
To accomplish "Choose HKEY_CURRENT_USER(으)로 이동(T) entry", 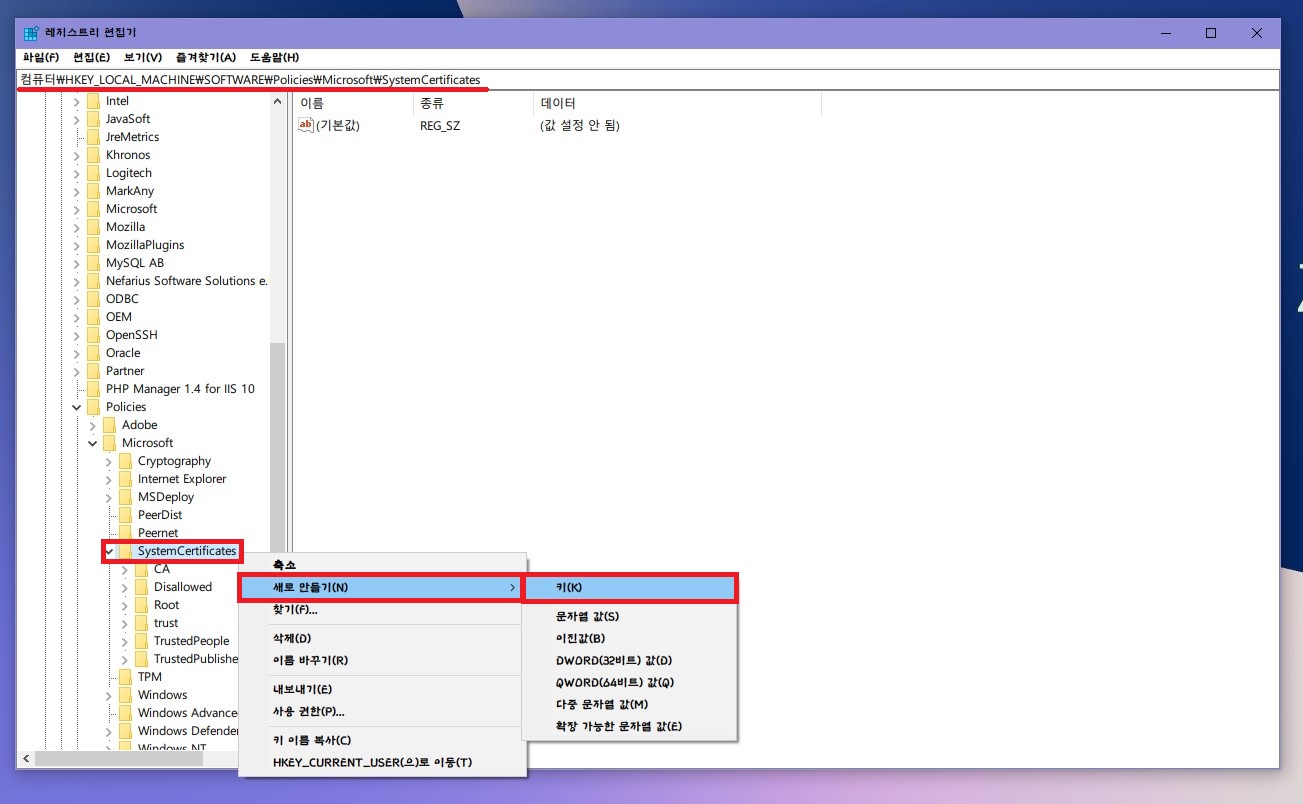I will [x=382, y=762].
